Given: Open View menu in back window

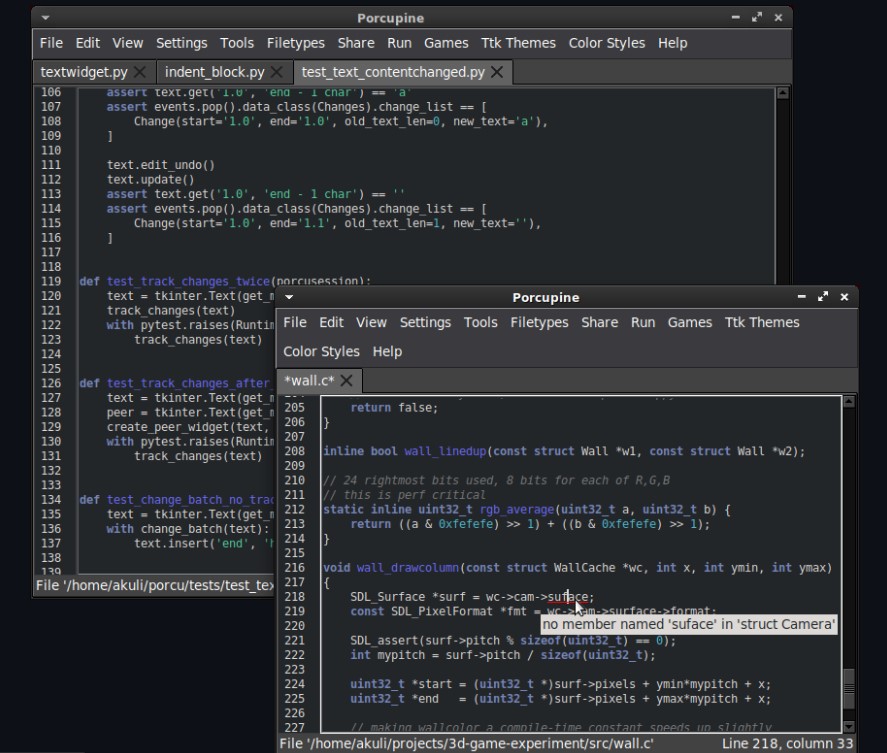Looking at the screenshot, I should coord(127,43).
